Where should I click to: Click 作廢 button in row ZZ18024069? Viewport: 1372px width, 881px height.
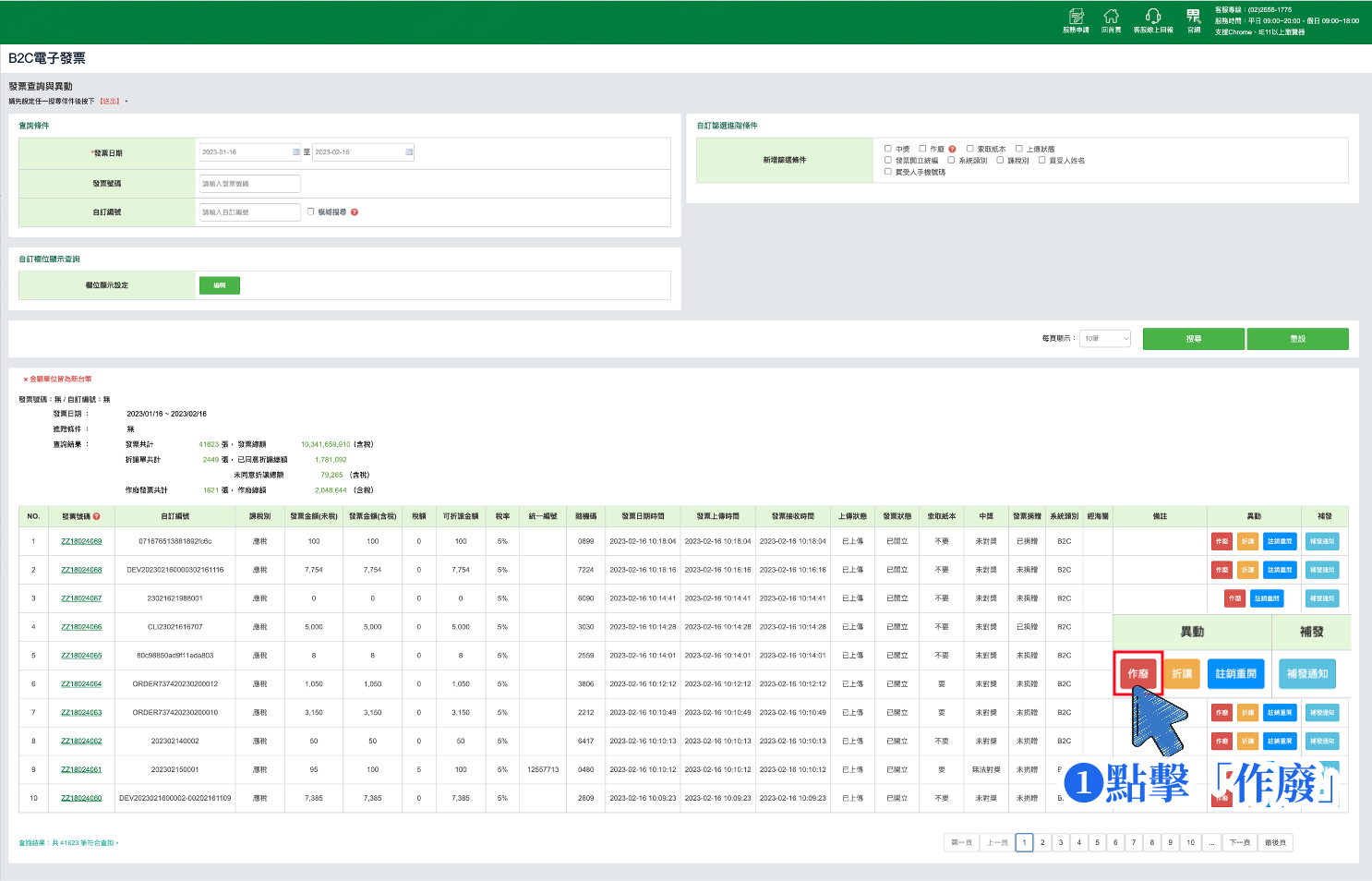(x=1222, y=541)
